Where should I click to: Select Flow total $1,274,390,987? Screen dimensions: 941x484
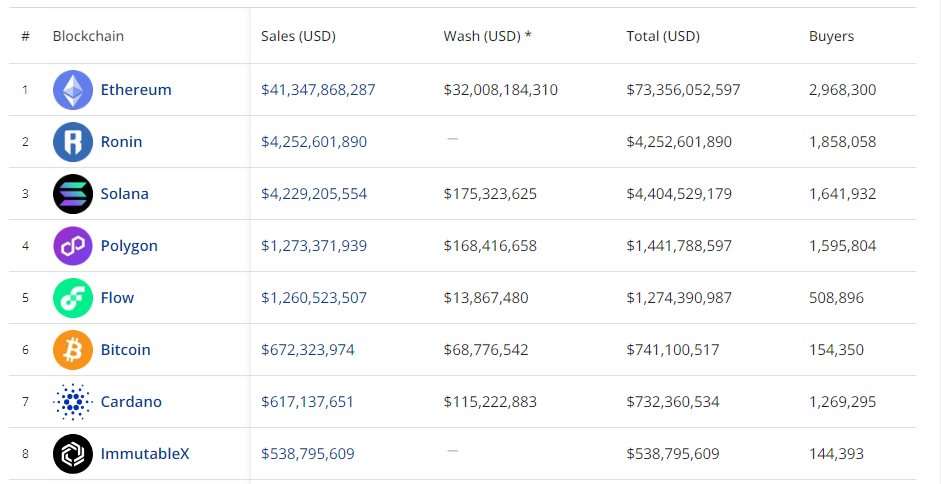(679, 298)
